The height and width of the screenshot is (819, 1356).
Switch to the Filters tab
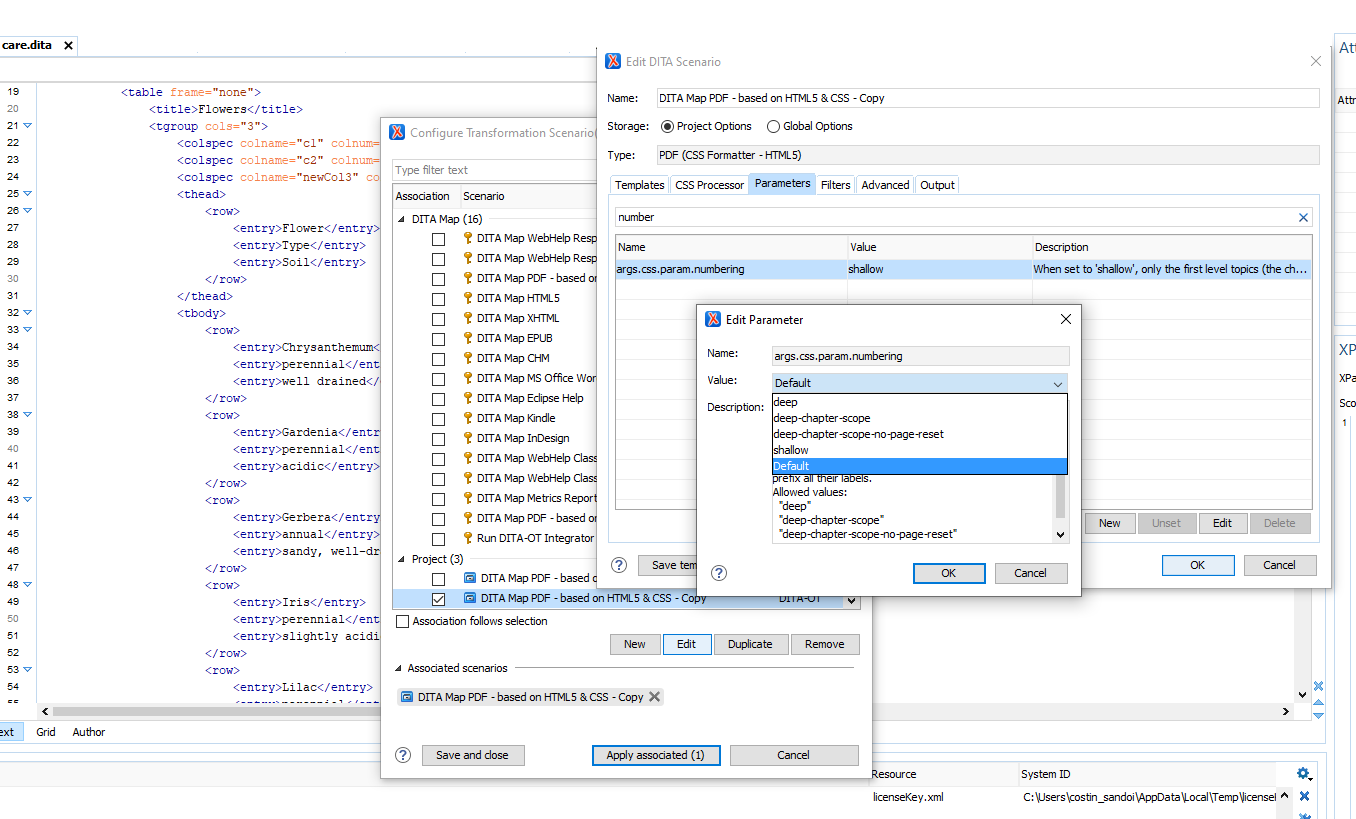pyautogui.click(x=836, y=185)
